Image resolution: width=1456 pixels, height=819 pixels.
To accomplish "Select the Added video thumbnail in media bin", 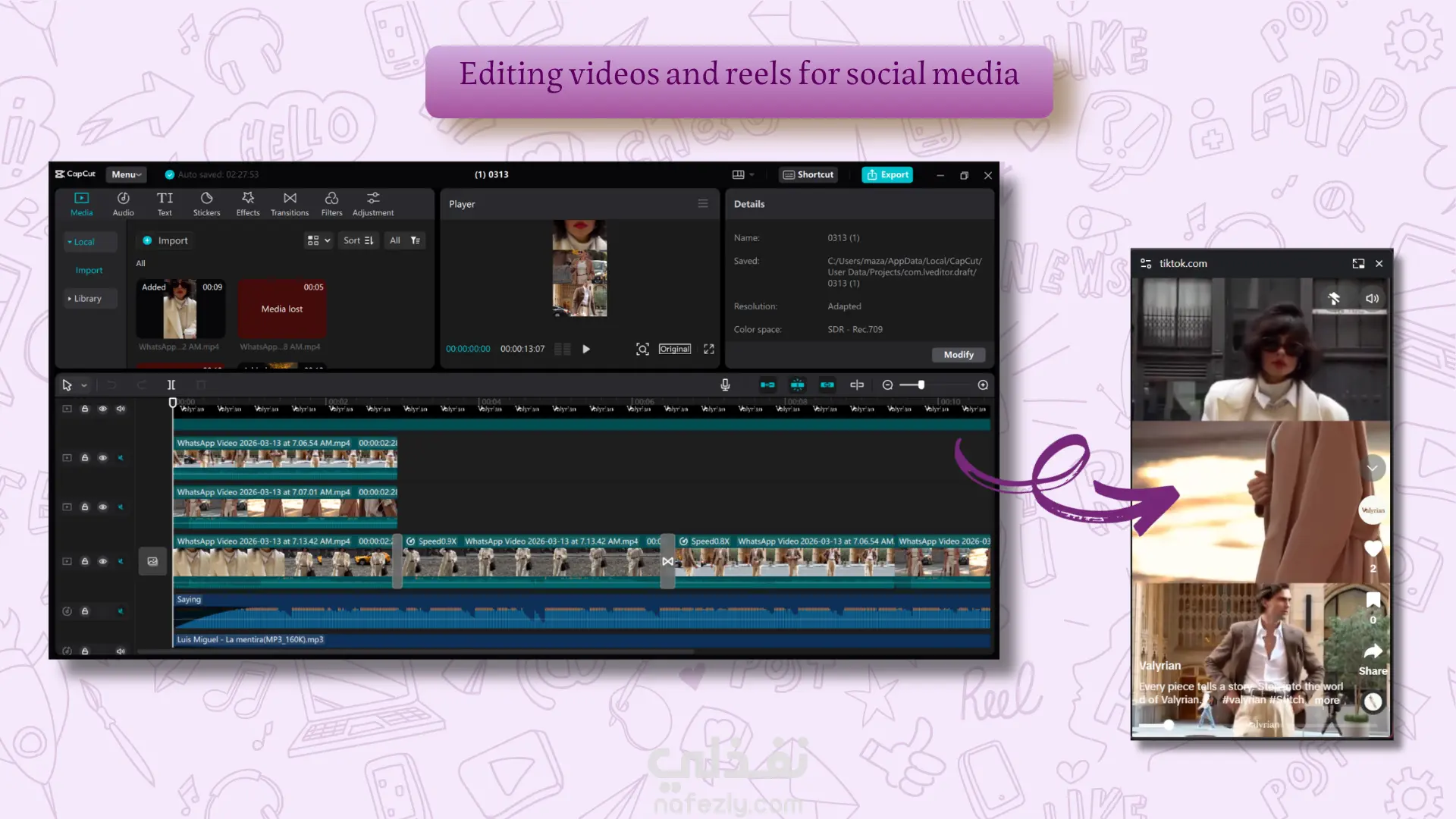I will pos(180,309).
